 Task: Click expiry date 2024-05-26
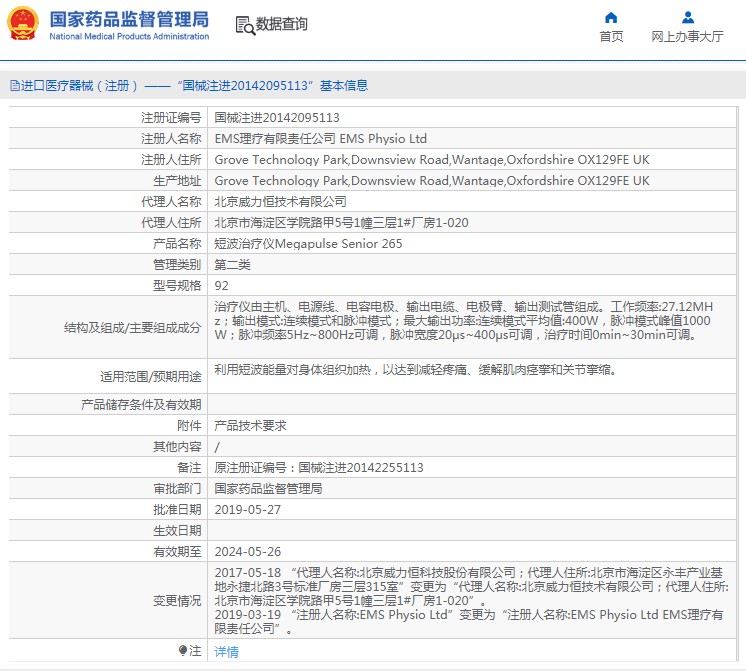[247, 552]
